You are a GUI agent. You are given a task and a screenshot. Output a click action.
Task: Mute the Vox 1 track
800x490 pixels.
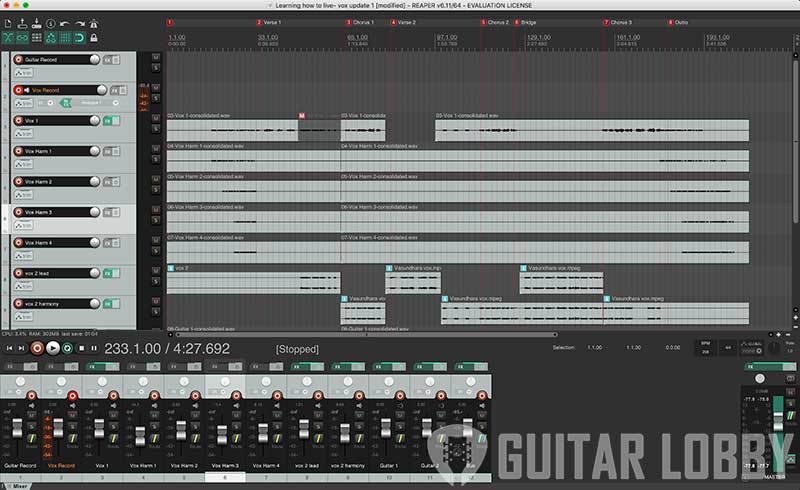pos(156,118)
